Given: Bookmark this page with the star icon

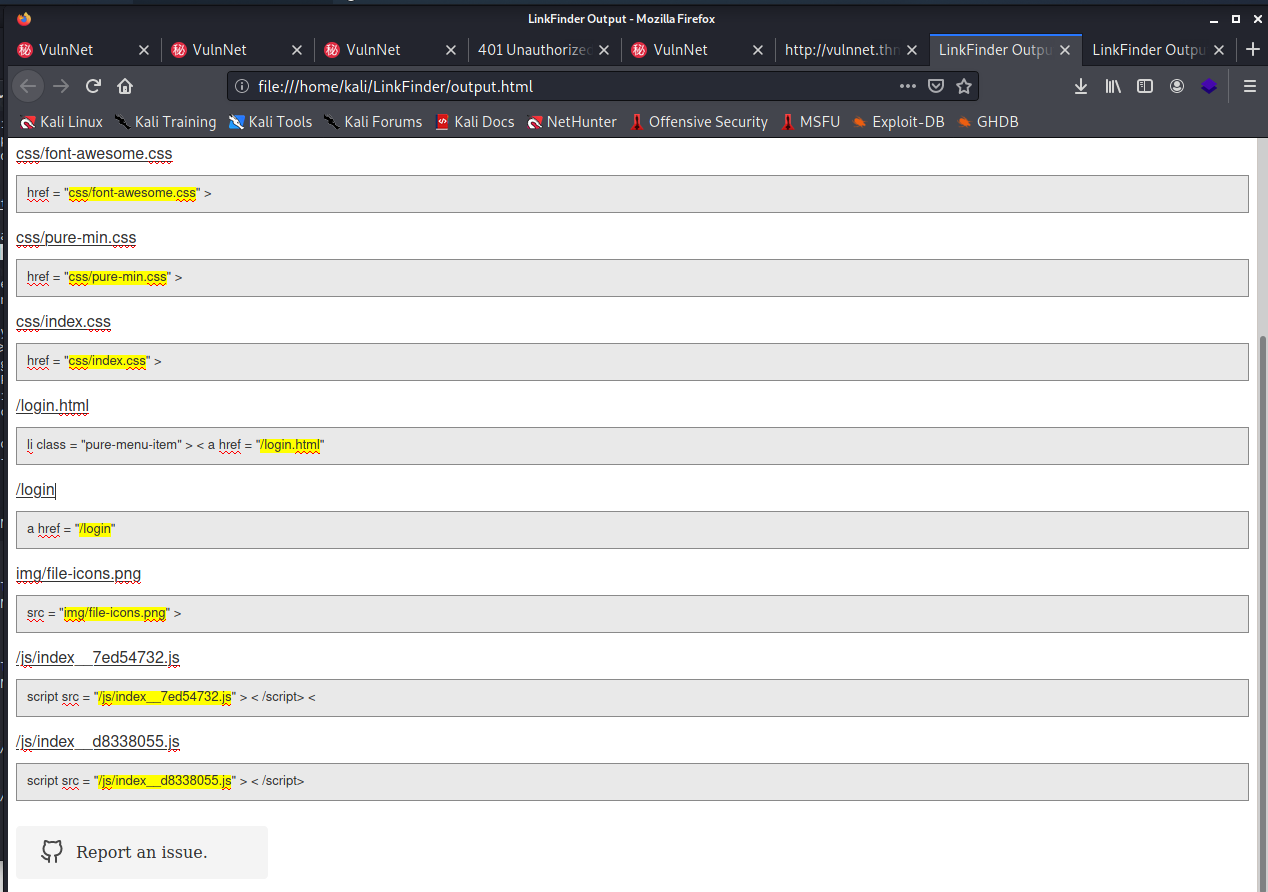Looking at the screenshot, I should (x=964, y=87).
